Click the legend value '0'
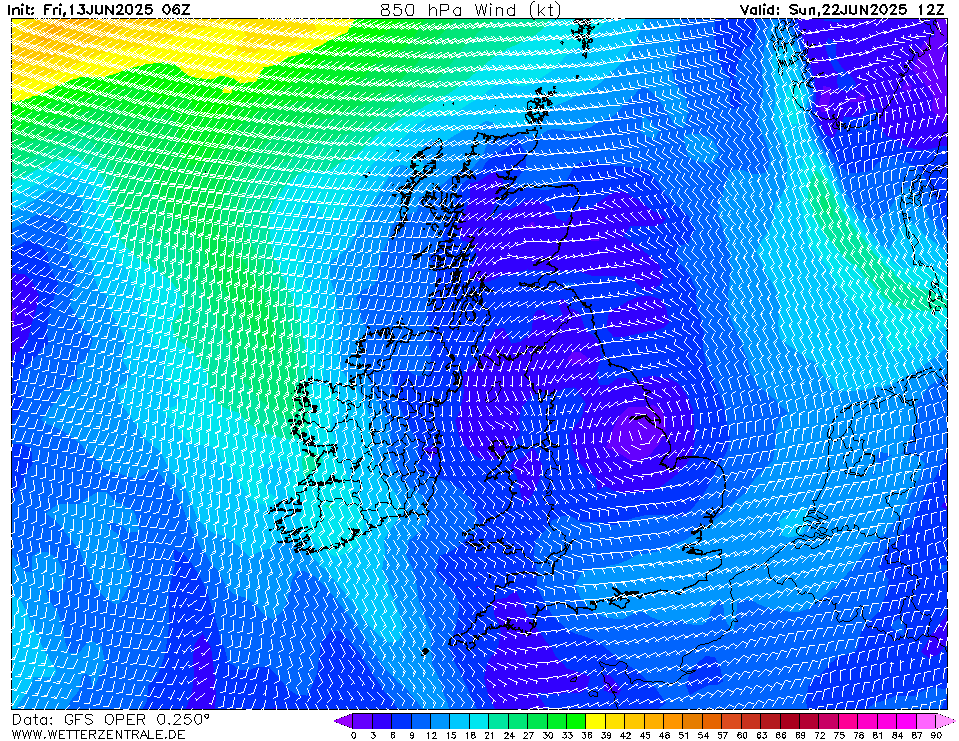Viewport: 959px width, 741px height. point(354,735)
